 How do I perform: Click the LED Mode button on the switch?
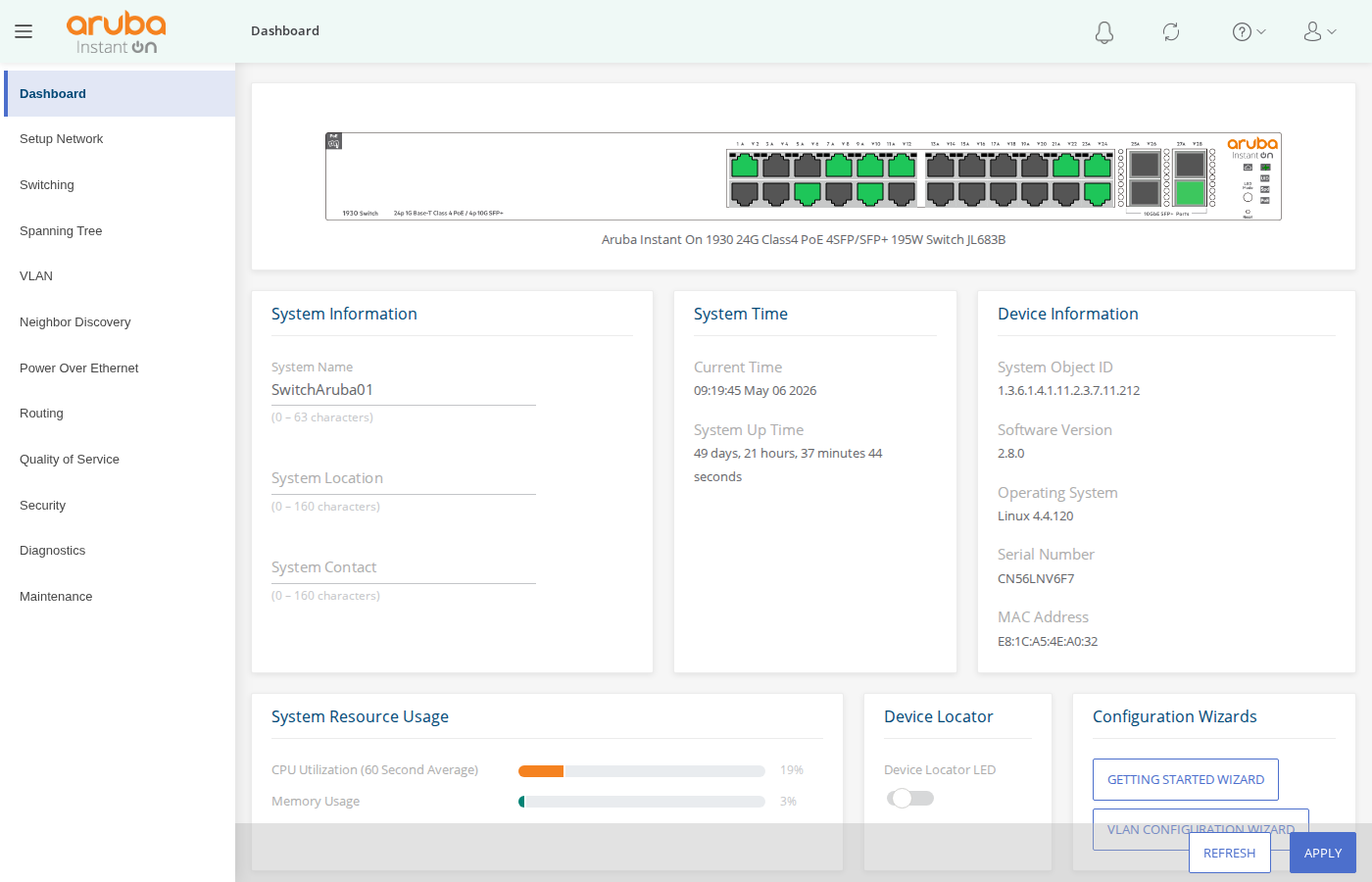(1248, 197)
